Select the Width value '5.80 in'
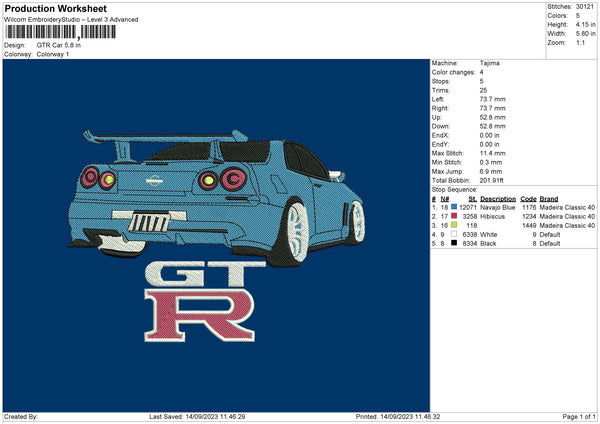 [585, 34]
